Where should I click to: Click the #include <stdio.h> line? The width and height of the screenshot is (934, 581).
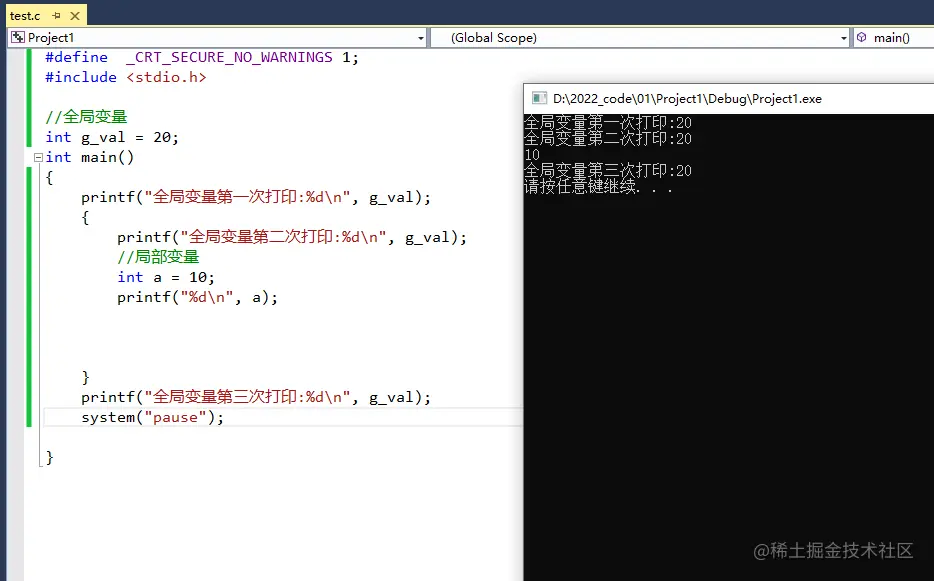126,77
